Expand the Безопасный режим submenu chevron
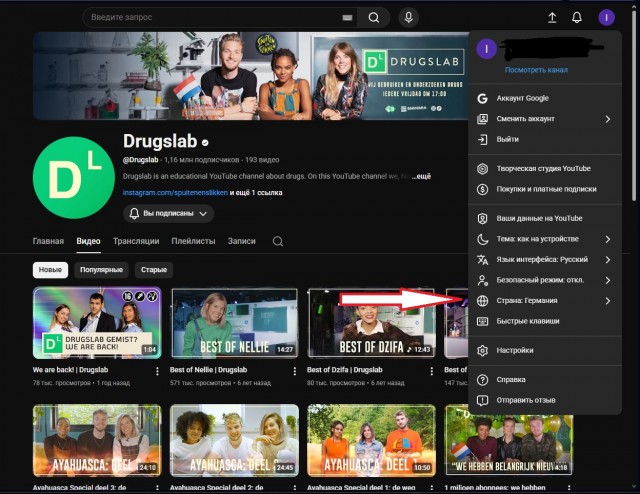The width and height of the screenshot is (640, 494). tap(607, 280)
